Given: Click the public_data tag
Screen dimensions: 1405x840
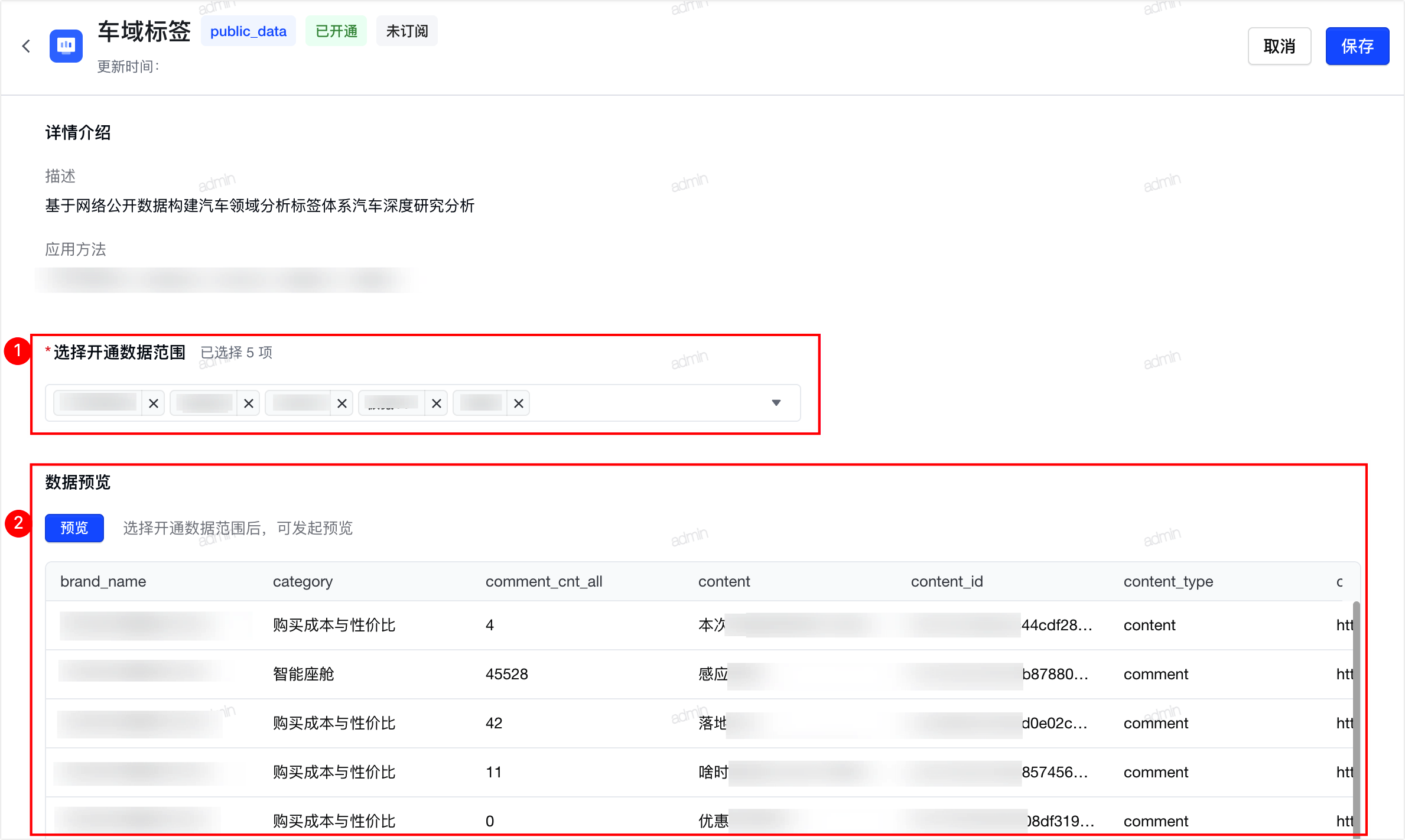Looking at the screenshot, I should pos(248,31).
